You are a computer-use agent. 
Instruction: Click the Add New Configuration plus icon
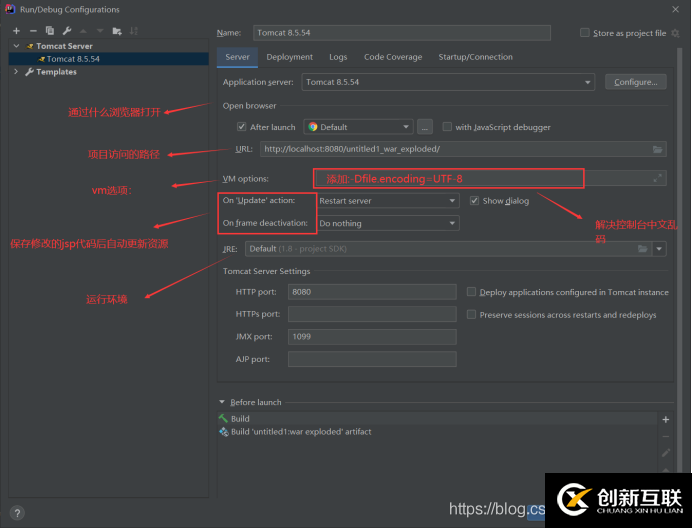point(16,31)
